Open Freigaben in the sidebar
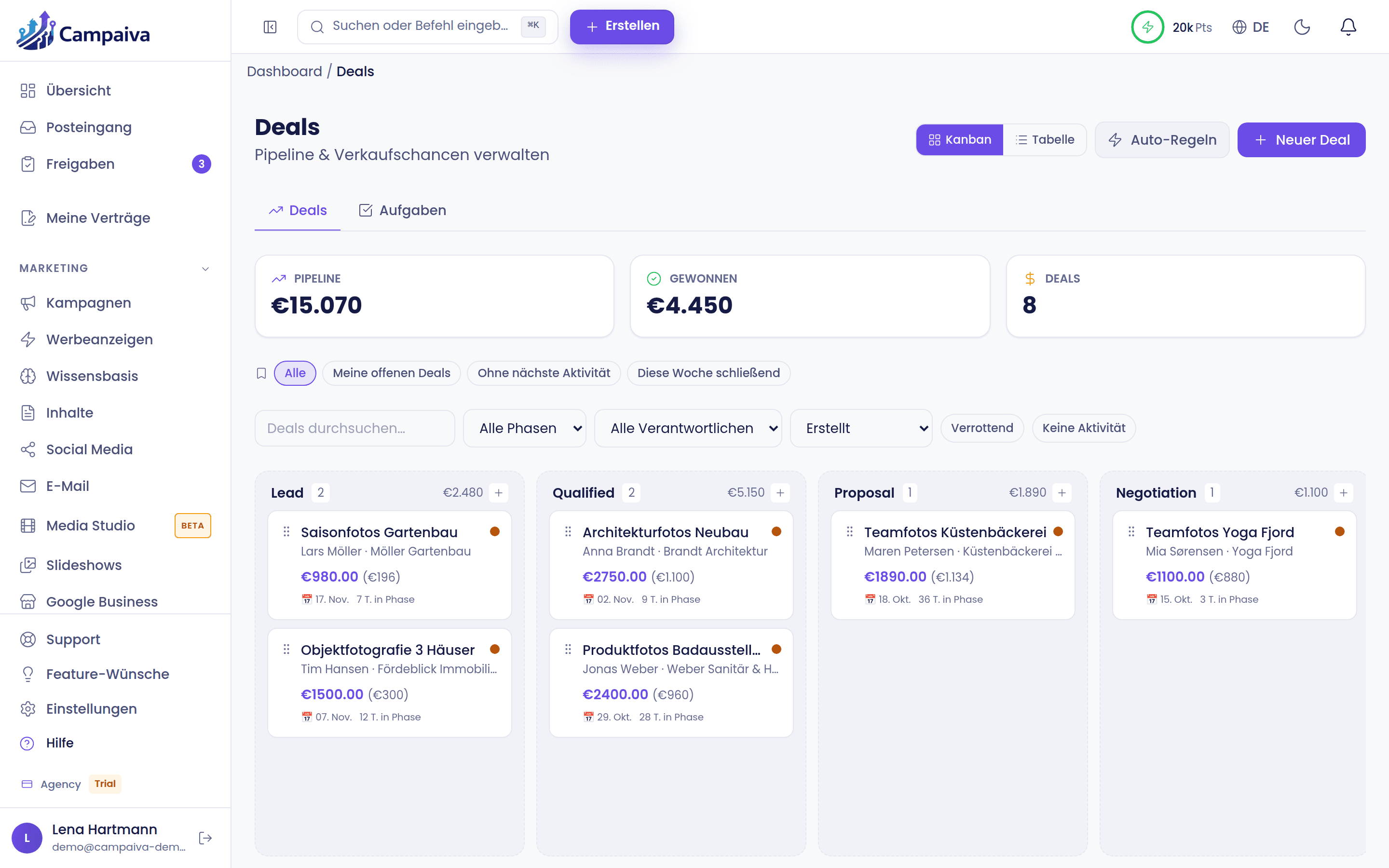The width and height of the screenshot is (1389, 868). pos(115,164)
